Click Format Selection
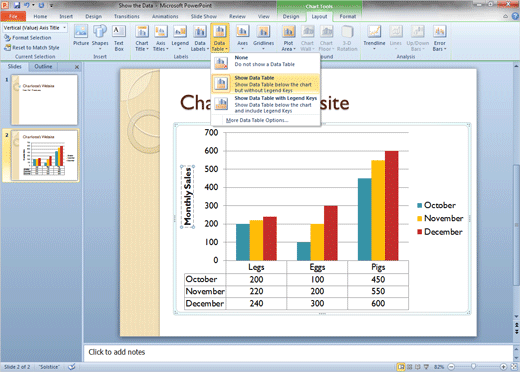 [28, 38]
